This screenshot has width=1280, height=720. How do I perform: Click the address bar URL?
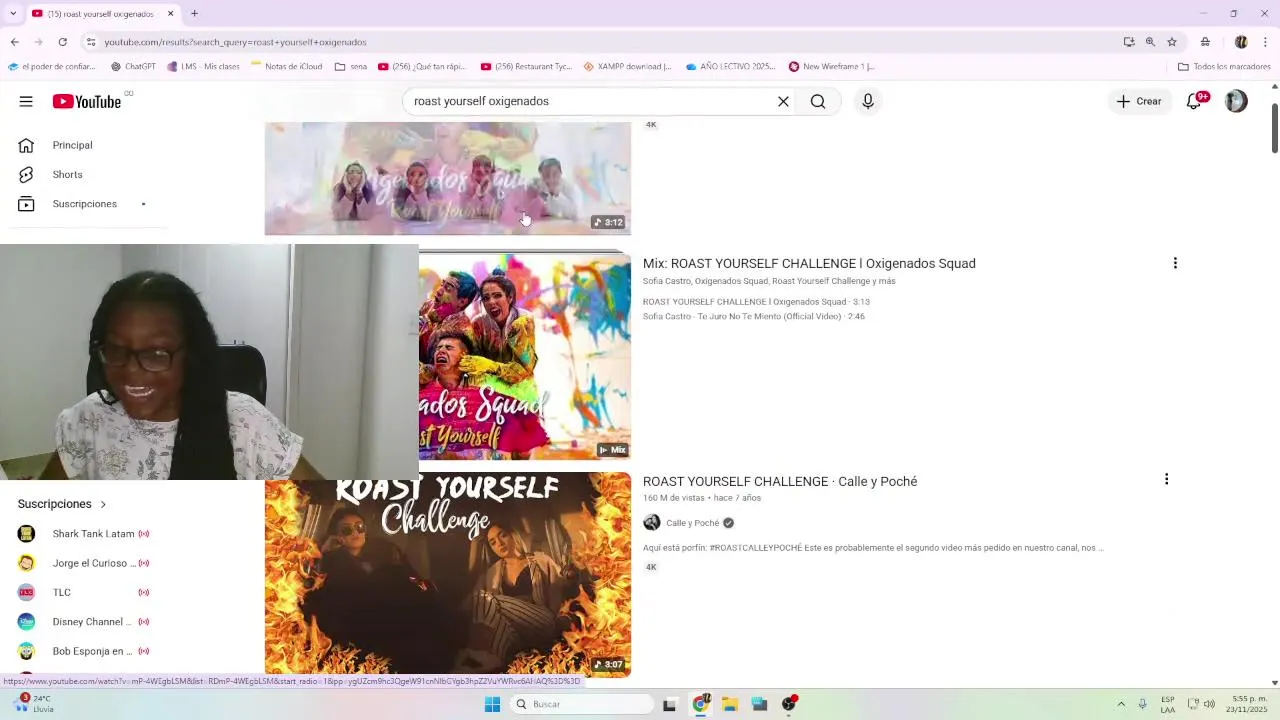pos(236,42)
